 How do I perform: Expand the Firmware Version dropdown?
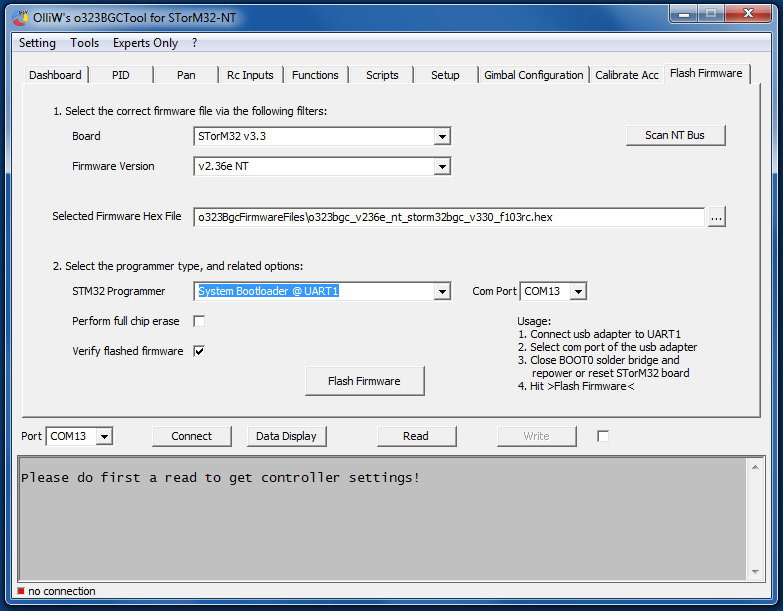[x=442, y=166]
